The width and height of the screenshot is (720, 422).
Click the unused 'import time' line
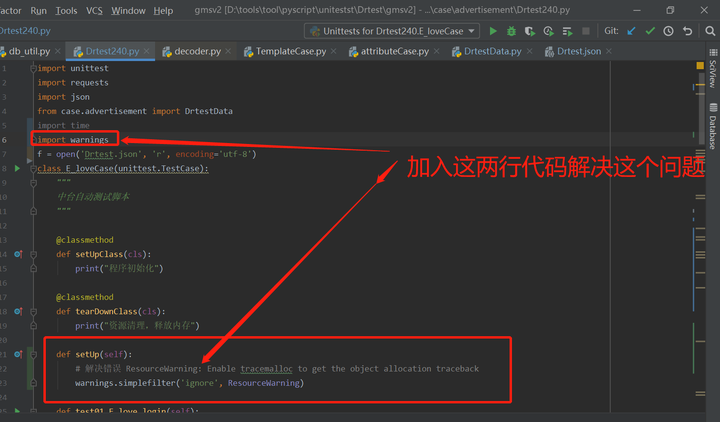point(63,125)
